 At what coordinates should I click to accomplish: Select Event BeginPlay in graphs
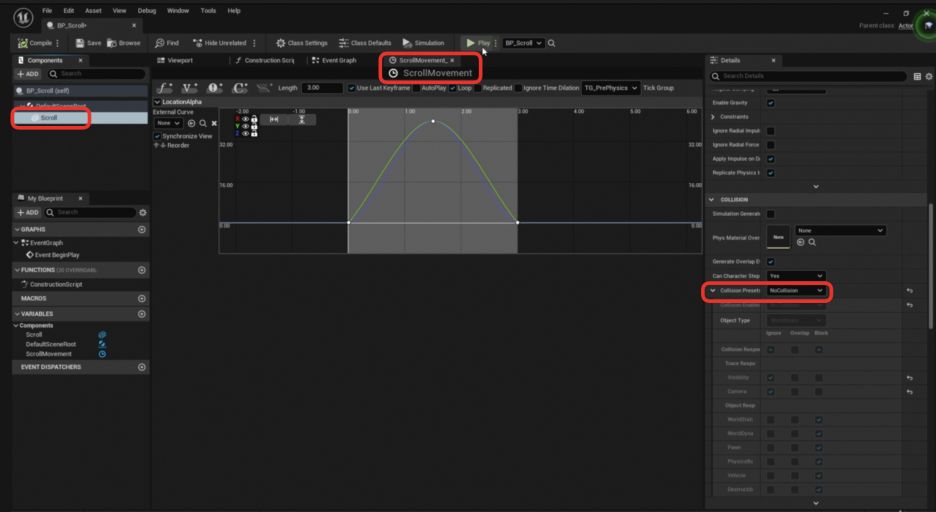(53, 255)
